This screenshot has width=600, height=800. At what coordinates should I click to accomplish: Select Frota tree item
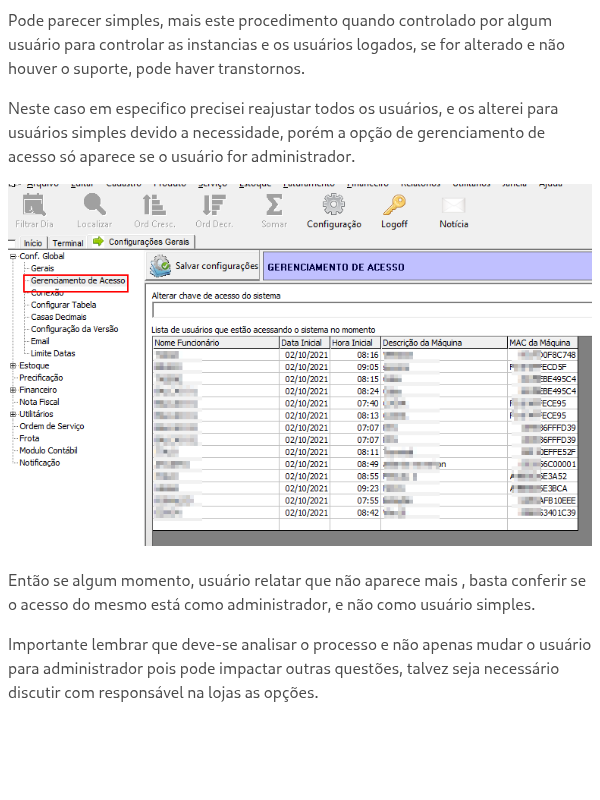click(x=29, y=438)
